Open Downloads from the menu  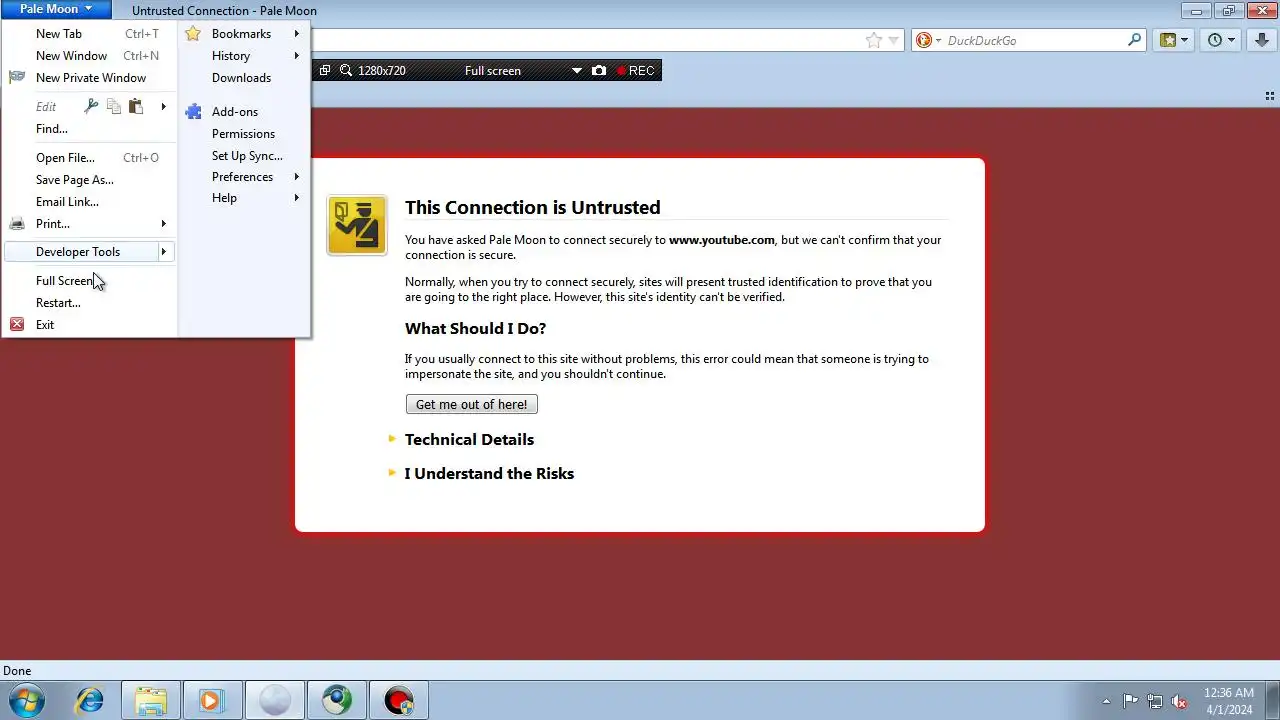pyautogui.click(x=244, y=78)
